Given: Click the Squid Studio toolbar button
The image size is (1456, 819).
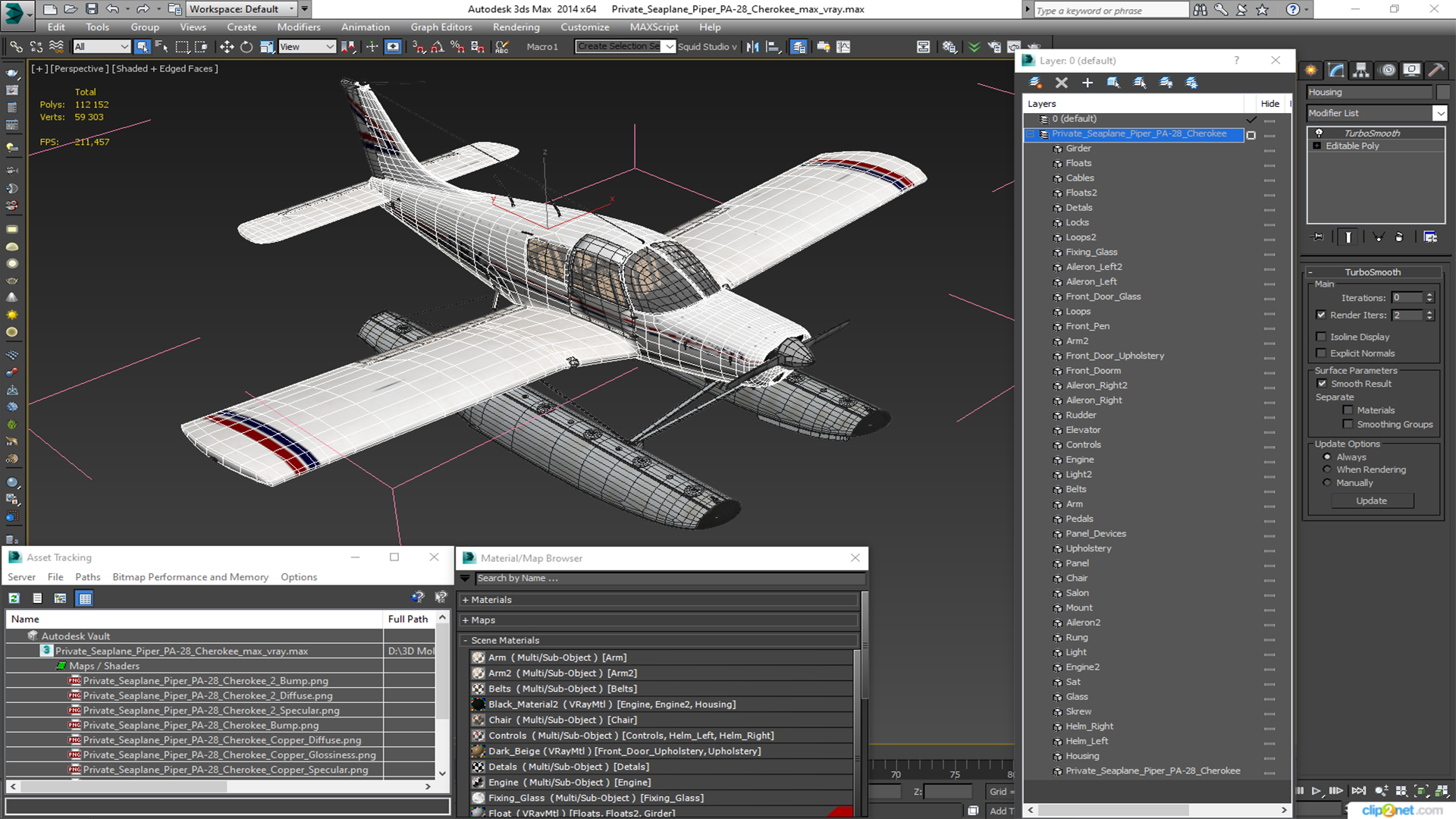Looking at the screenshot, I should click(707, 47).
